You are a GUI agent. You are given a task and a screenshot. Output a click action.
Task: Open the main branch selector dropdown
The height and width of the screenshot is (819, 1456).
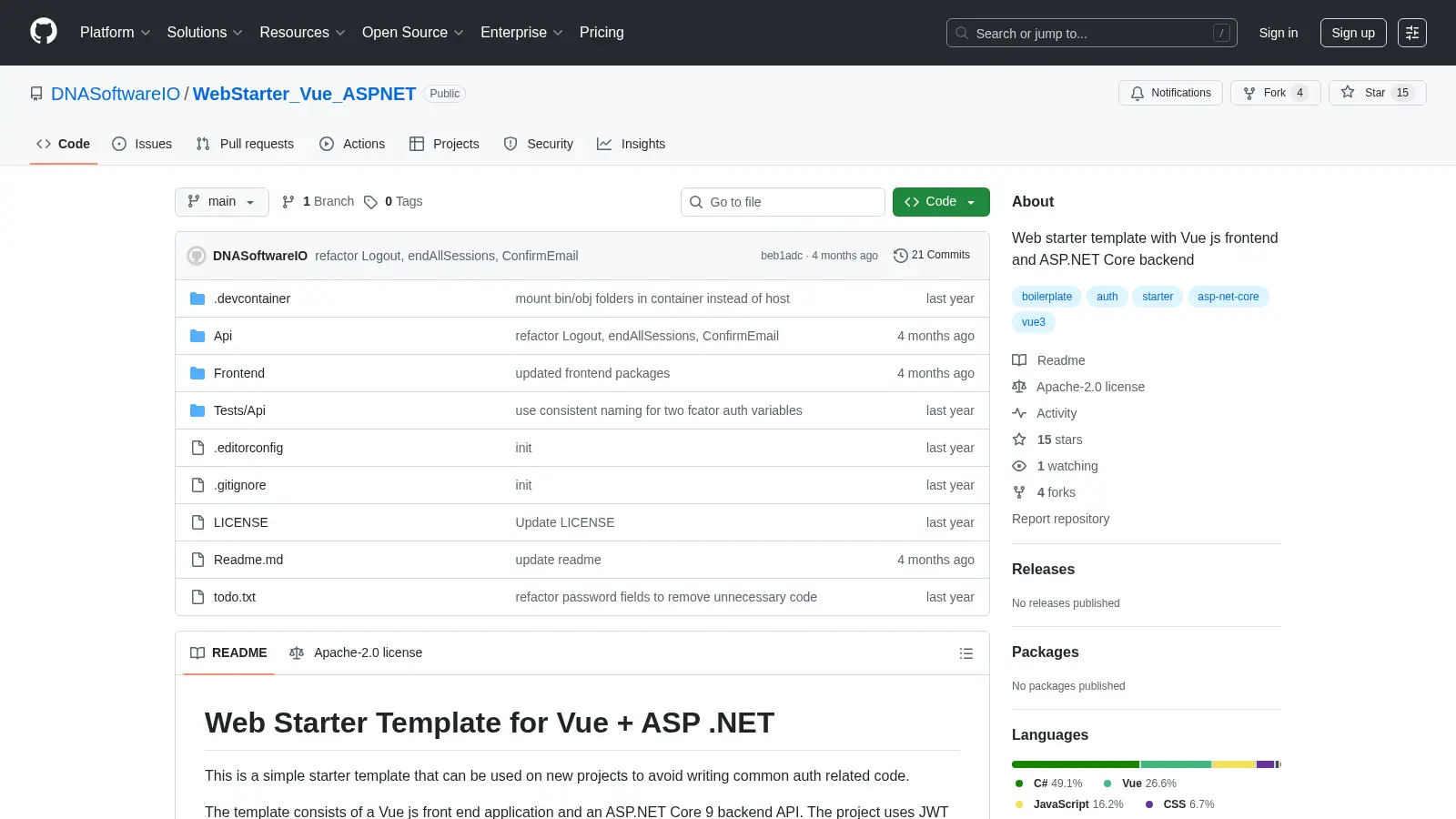[x=222, y=202]
